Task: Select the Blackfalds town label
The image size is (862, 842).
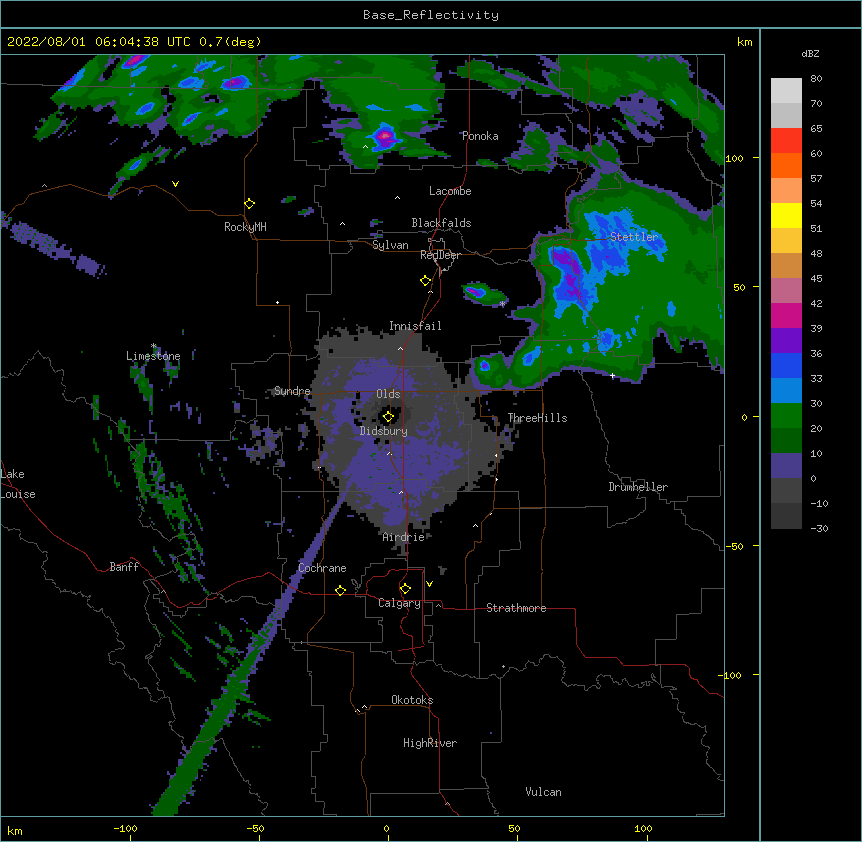Action: pyautogui.click(x=441, y=223)
